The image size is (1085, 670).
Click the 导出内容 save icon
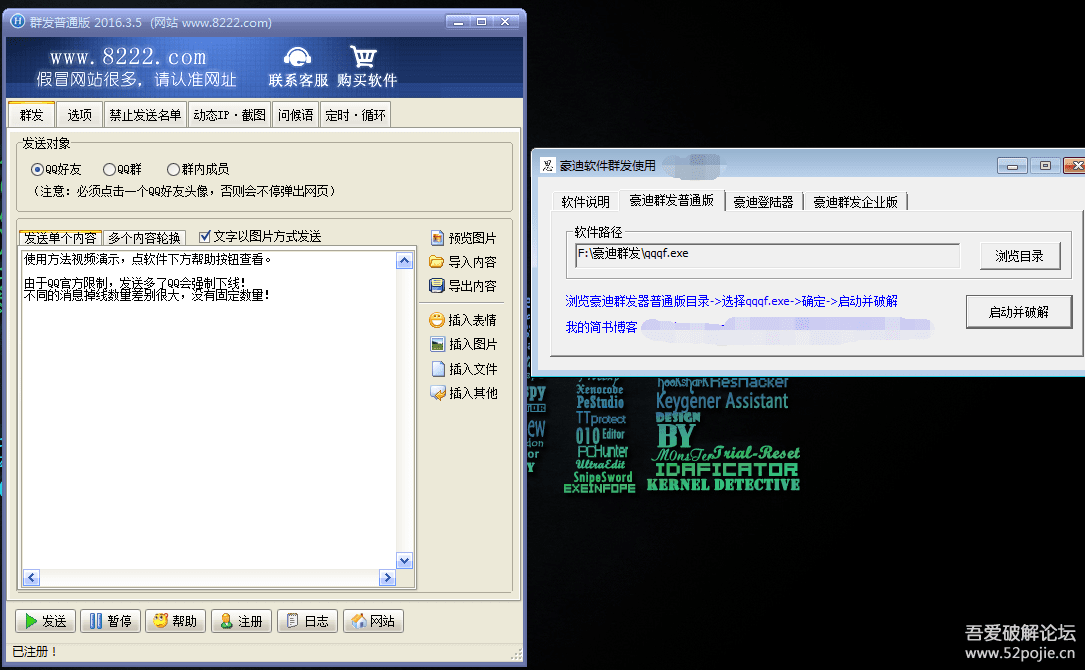click(x=437, y=286)
